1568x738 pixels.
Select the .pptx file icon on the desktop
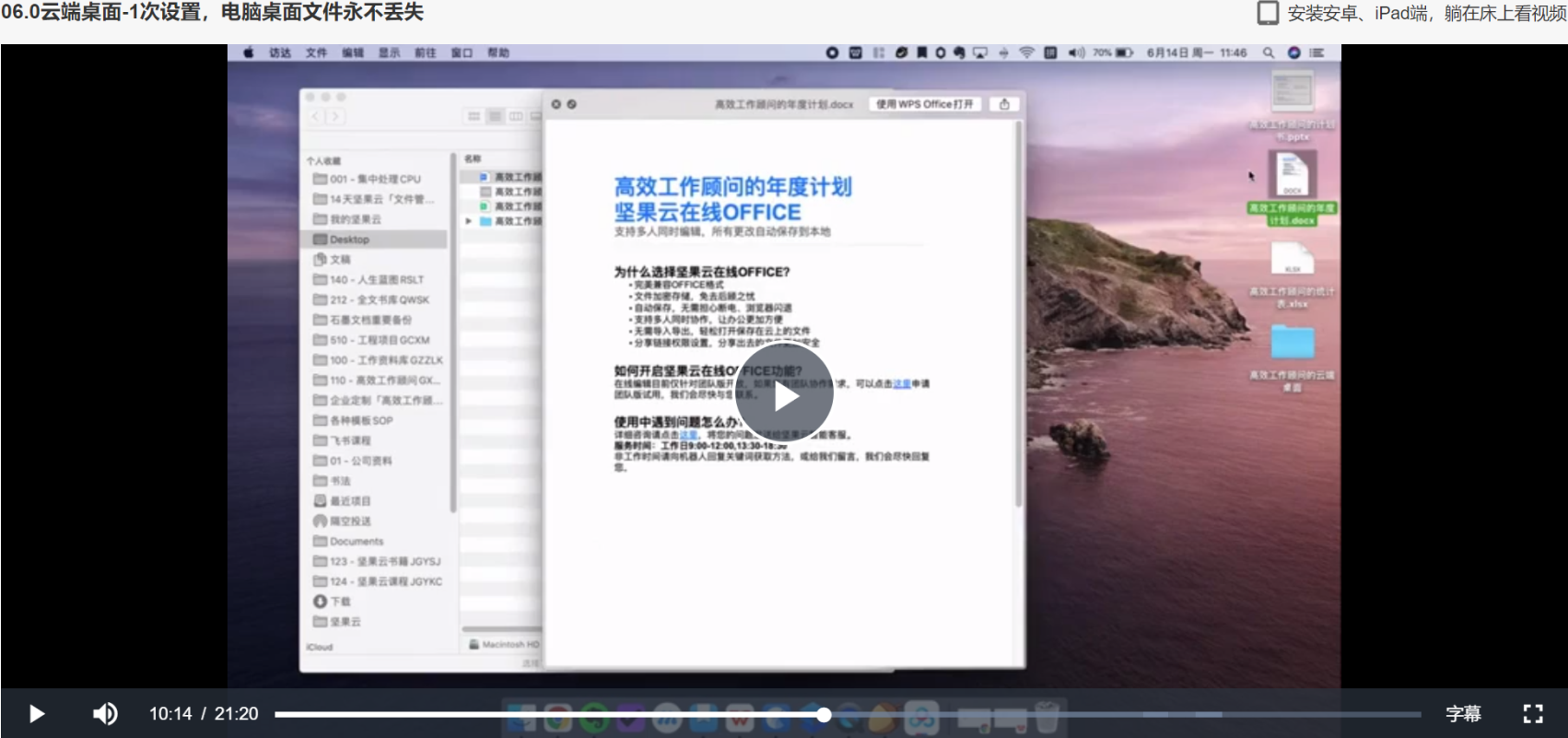click(x=1292, y=92)
